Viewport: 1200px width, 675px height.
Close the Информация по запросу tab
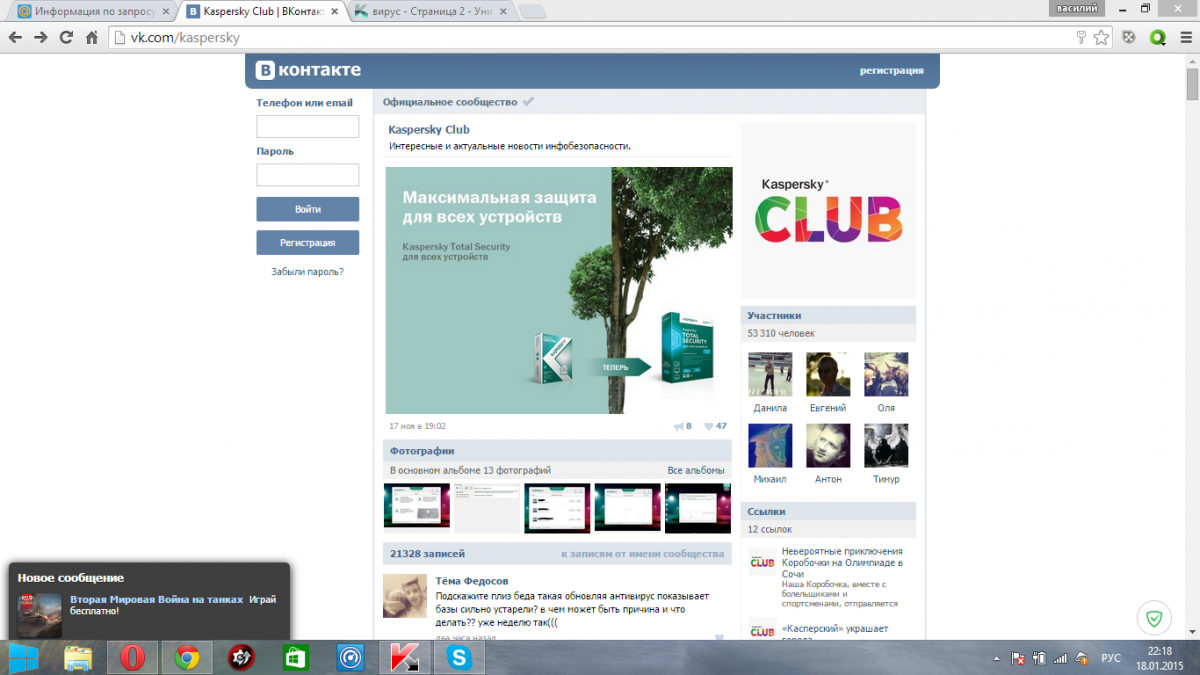166,12
